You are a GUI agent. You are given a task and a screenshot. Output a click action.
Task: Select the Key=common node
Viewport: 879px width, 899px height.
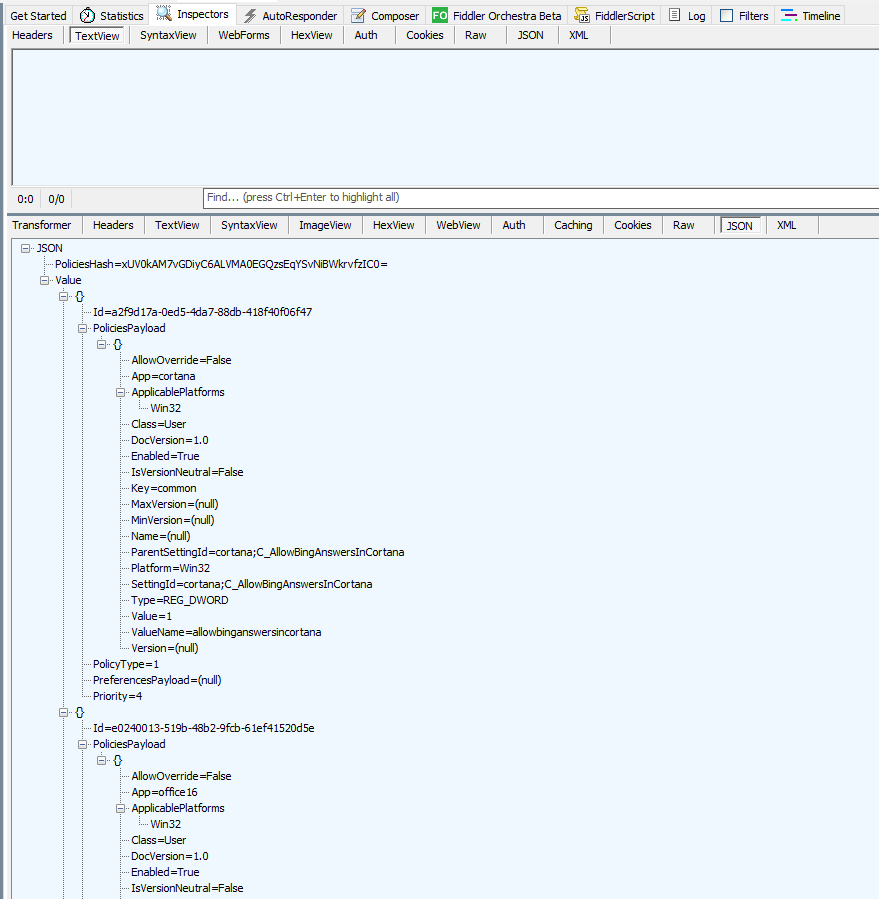pos(163,488)
